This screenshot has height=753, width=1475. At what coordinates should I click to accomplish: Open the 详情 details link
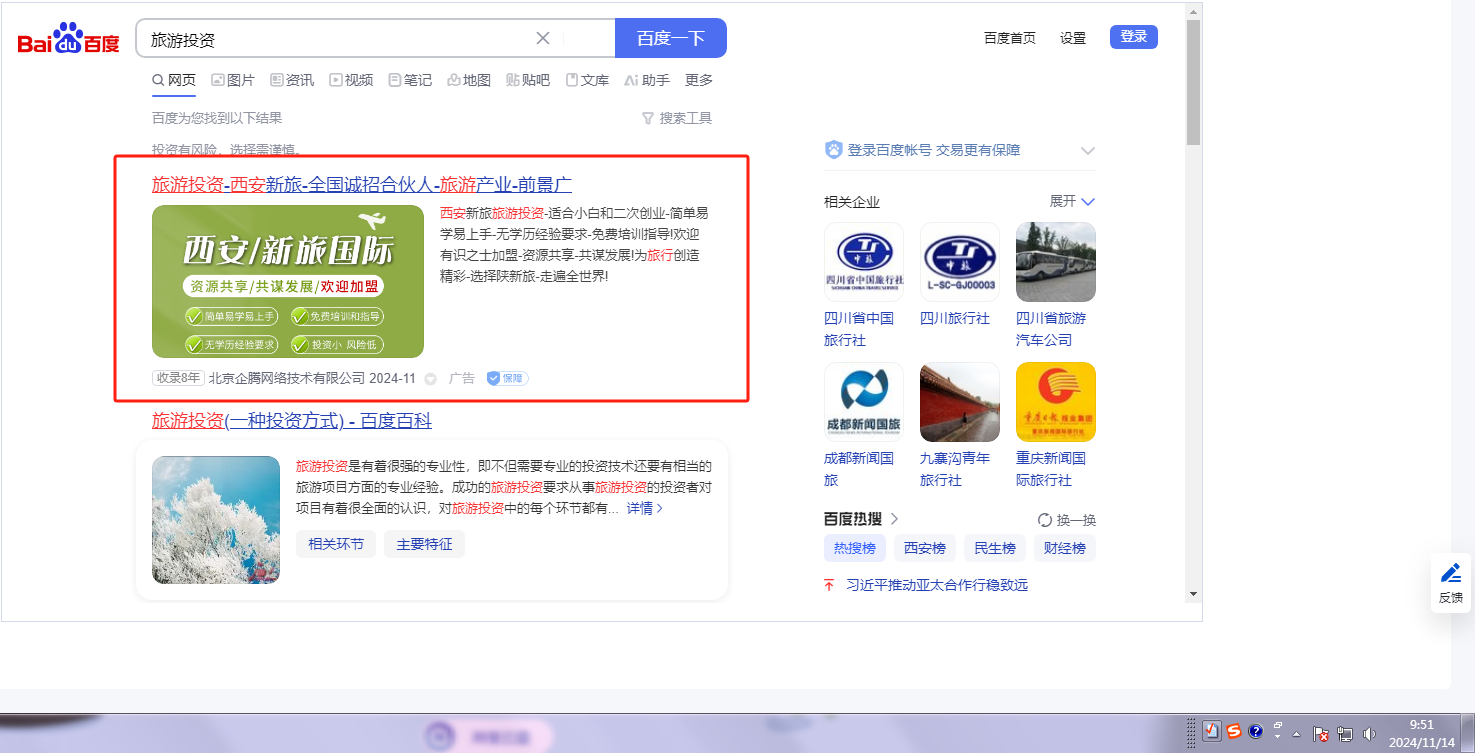645,508
